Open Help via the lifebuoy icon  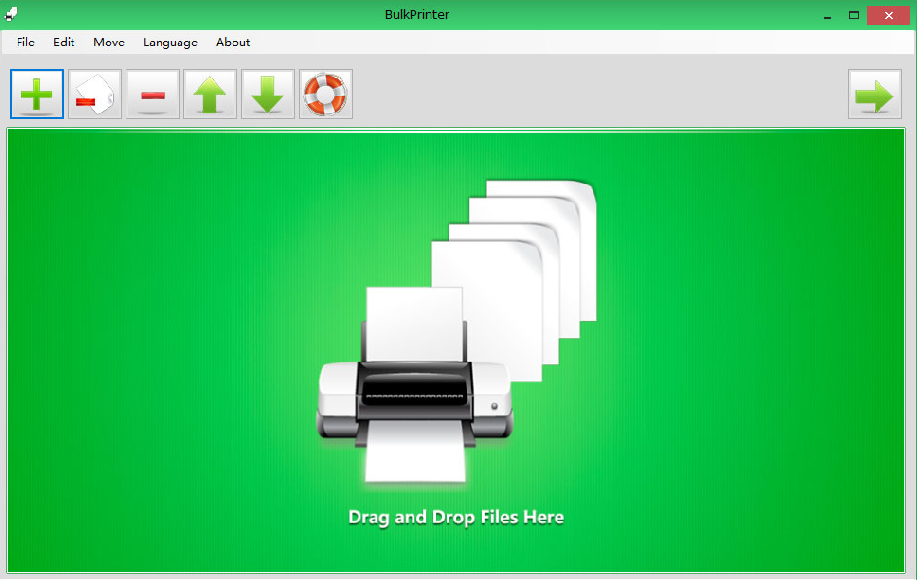pos(325,93)
